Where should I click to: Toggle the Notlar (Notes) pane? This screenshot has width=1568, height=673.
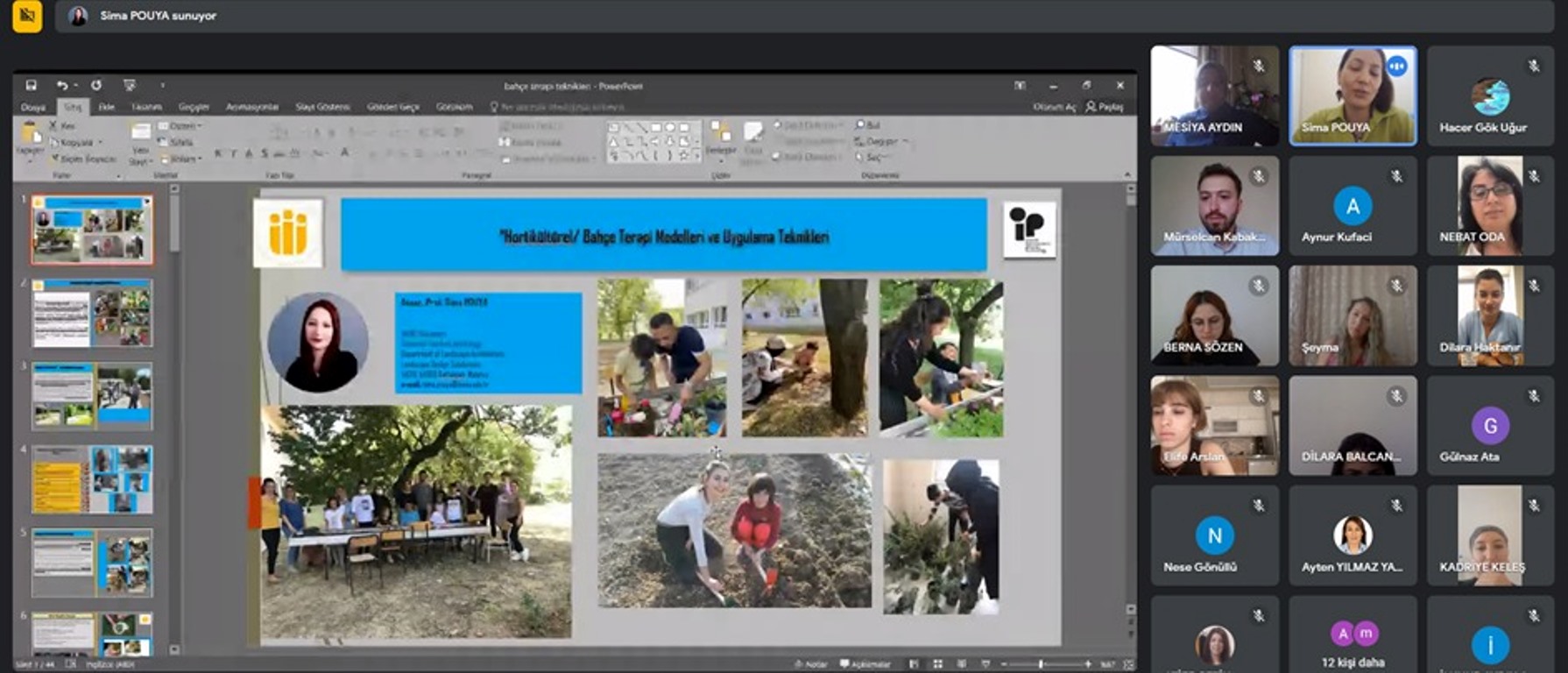[x=811, y=664]
